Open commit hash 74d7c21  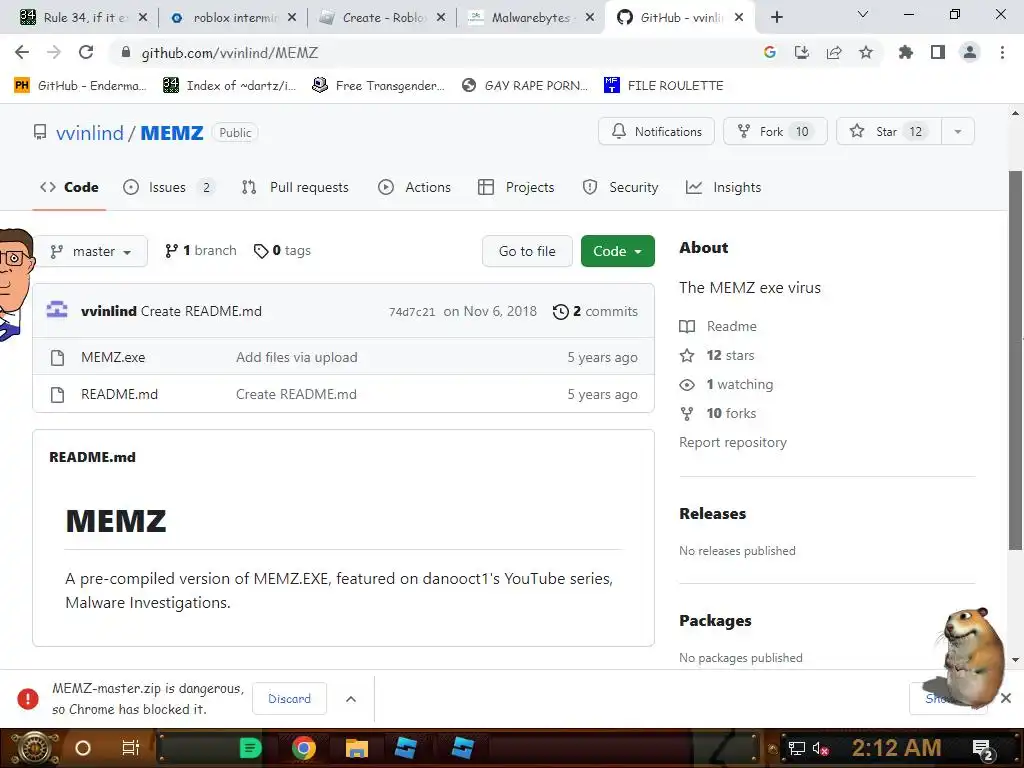tap(412, 312)
